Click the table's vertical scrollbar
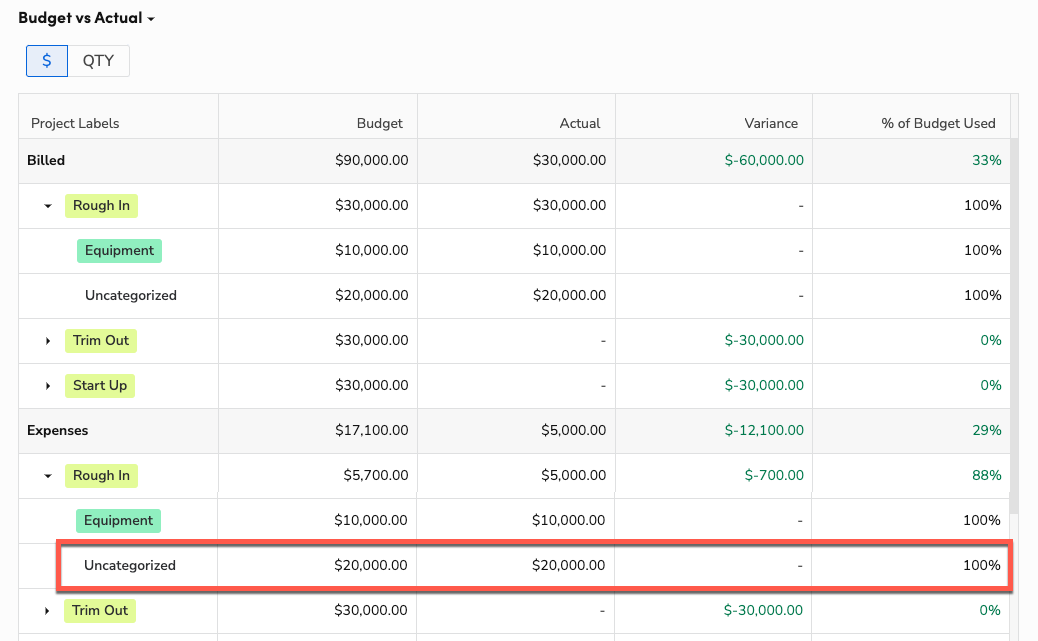This screenshot has height=641, width=1038. [1014, 324]
